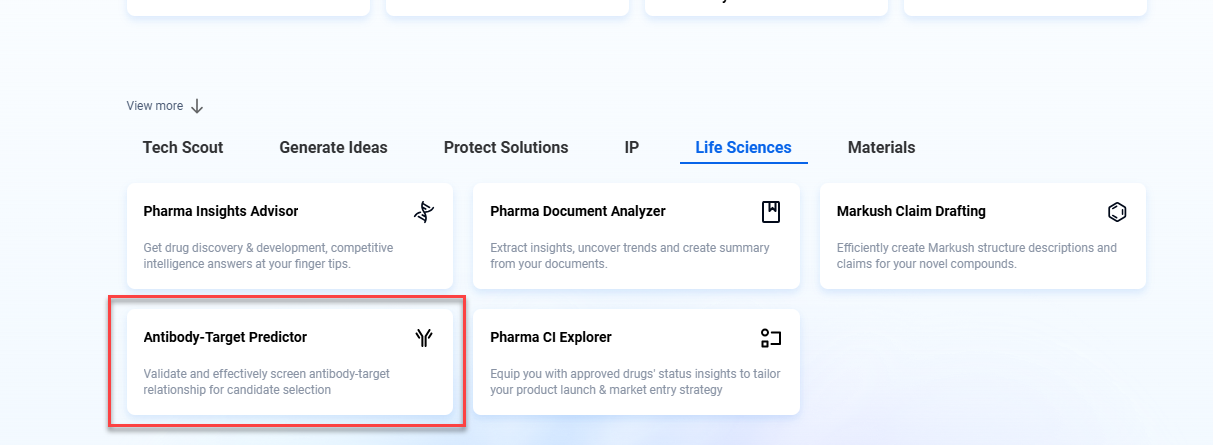Select the Protect Solutions tab

pos(506,147)
